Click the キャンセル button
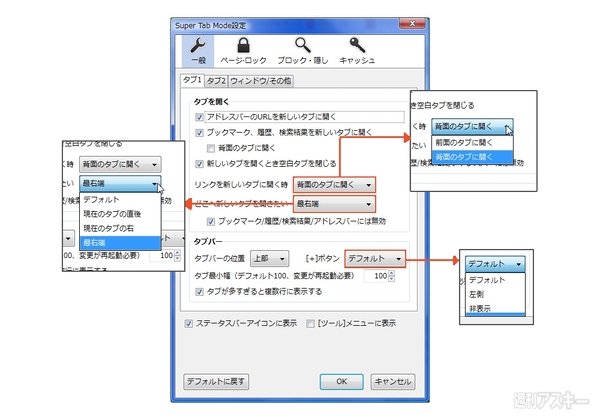Viewport: 600px width, 420px height. click(x=393, y=382)
